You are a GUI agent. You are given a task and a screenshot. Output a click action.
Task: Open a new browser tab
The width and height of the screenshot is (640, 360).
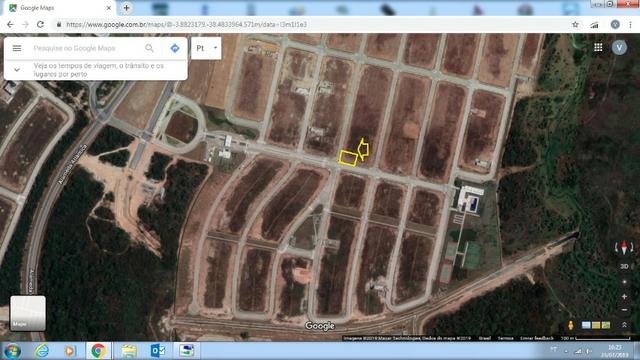(127, 8)
